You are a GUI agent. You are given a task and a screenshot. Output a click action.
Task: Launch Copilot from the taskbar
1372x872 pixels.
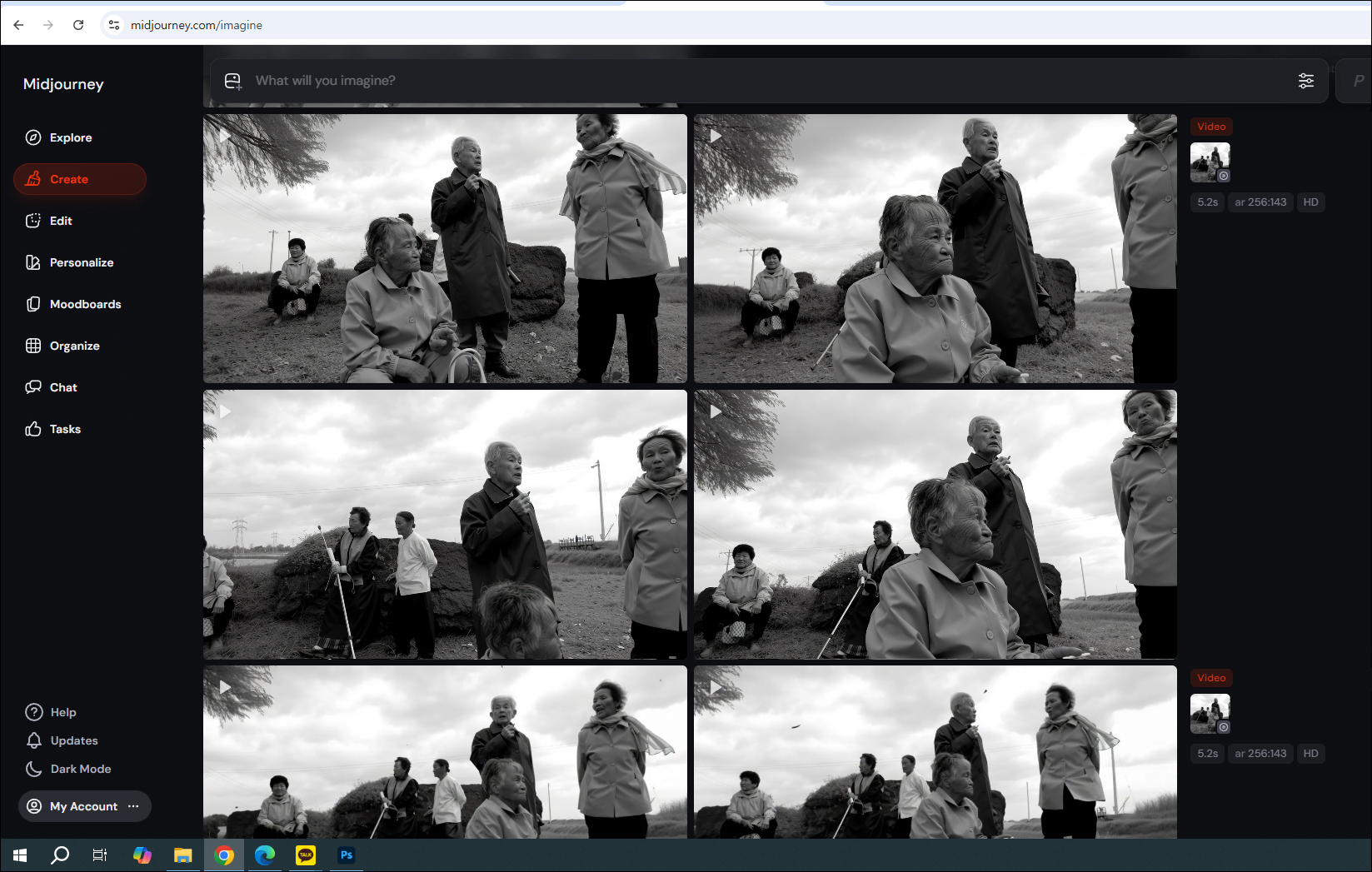(142, 855)
